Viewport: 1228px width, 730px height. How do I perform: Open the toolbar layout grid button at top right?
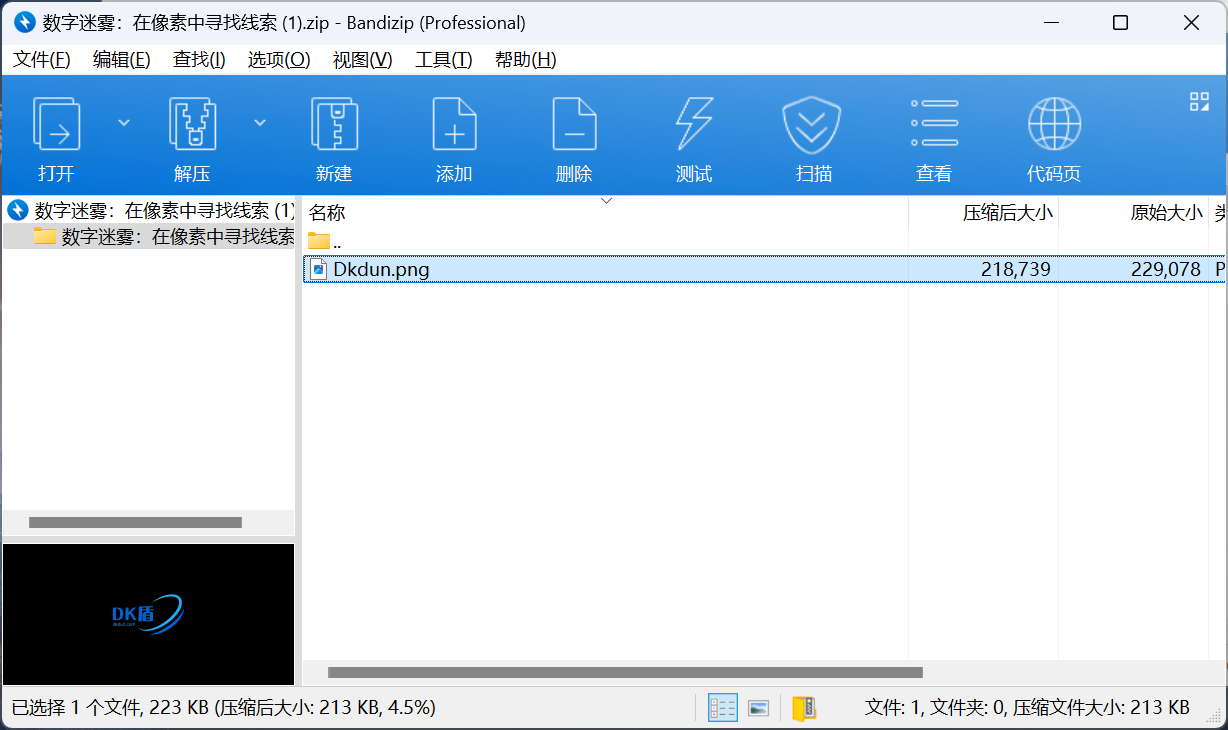(x=1199, y=101)
